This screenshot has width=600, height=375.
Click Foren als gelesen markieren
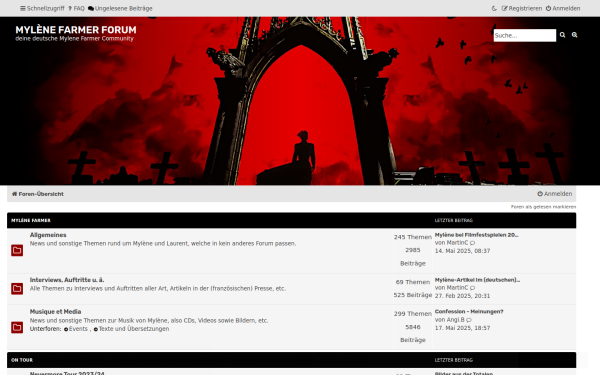coord(543,207)
